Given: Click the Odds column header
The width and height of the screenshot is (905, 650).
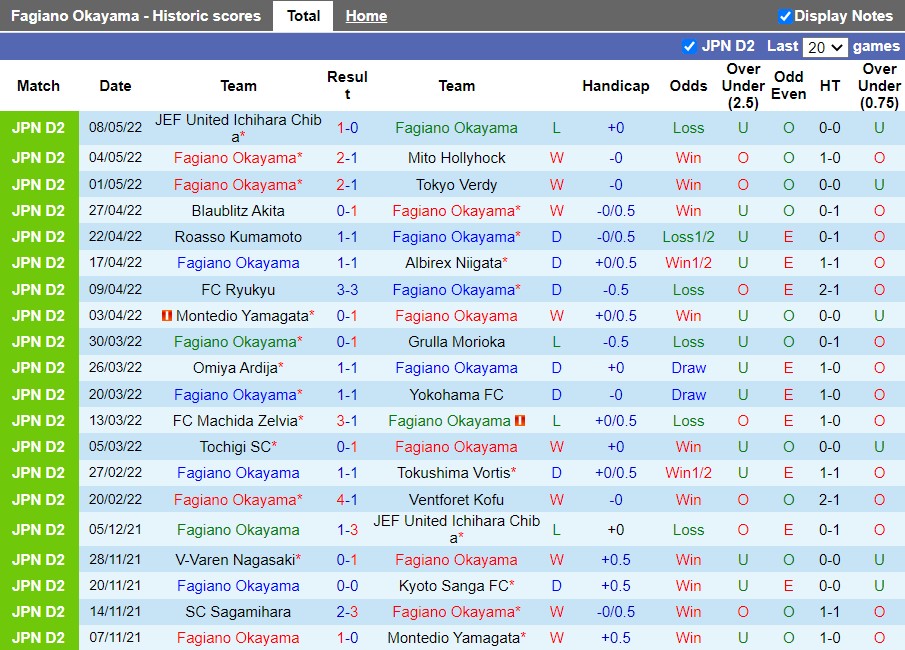Looking at the screenshot, I should (688, 86).
